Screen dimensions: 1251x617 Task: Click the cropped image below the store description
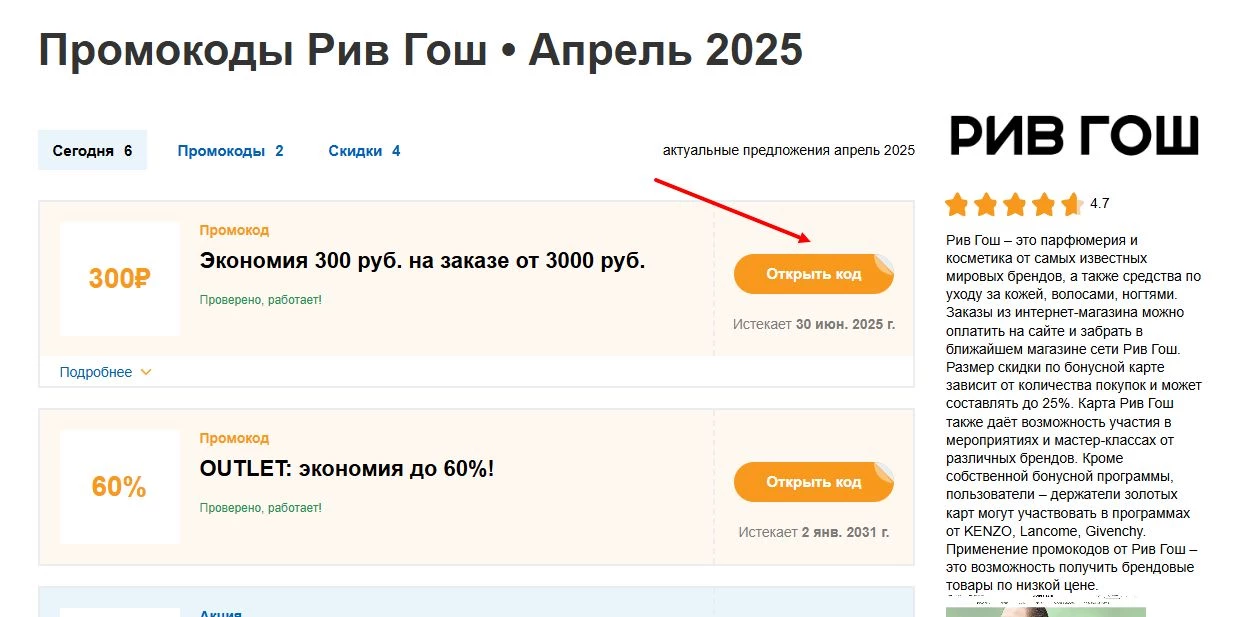[1045, 611]
